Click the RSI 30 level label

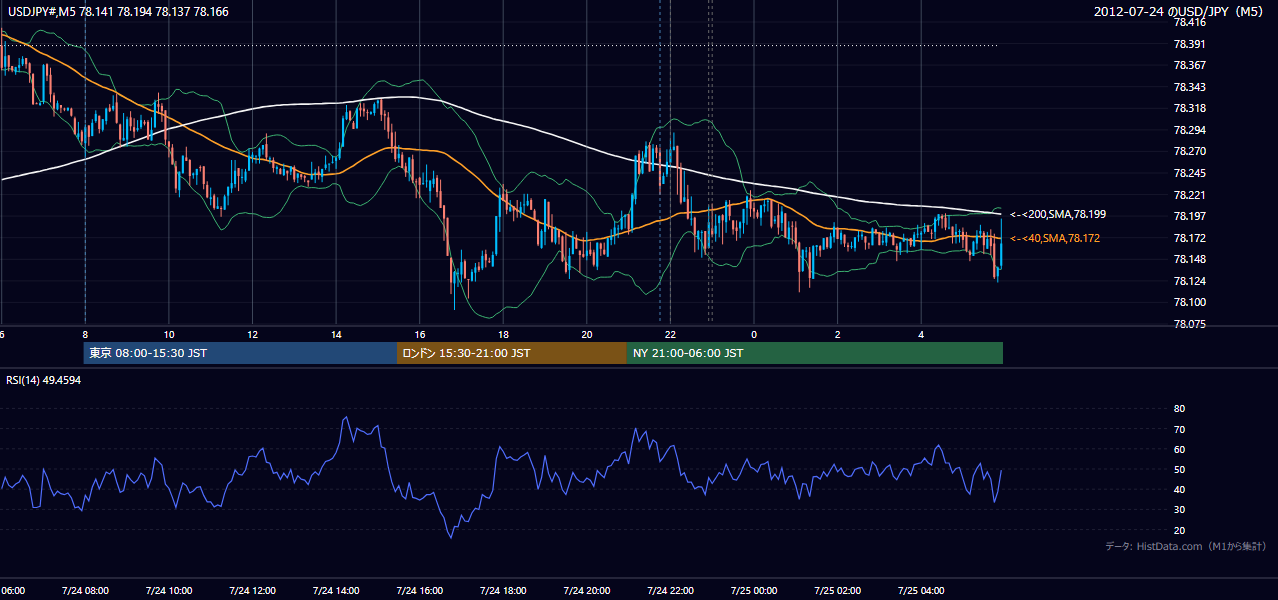click(1179, 510)
